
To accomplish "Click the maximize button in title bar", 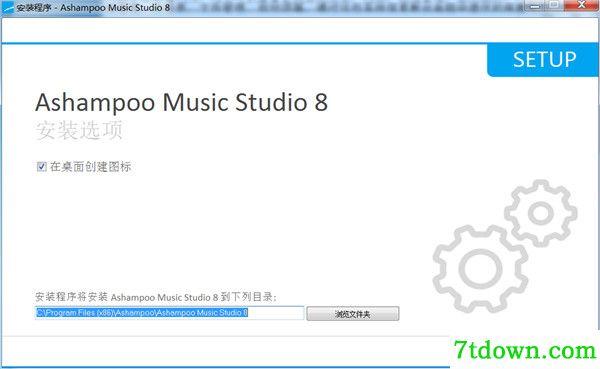I will [x=554, y=5].
